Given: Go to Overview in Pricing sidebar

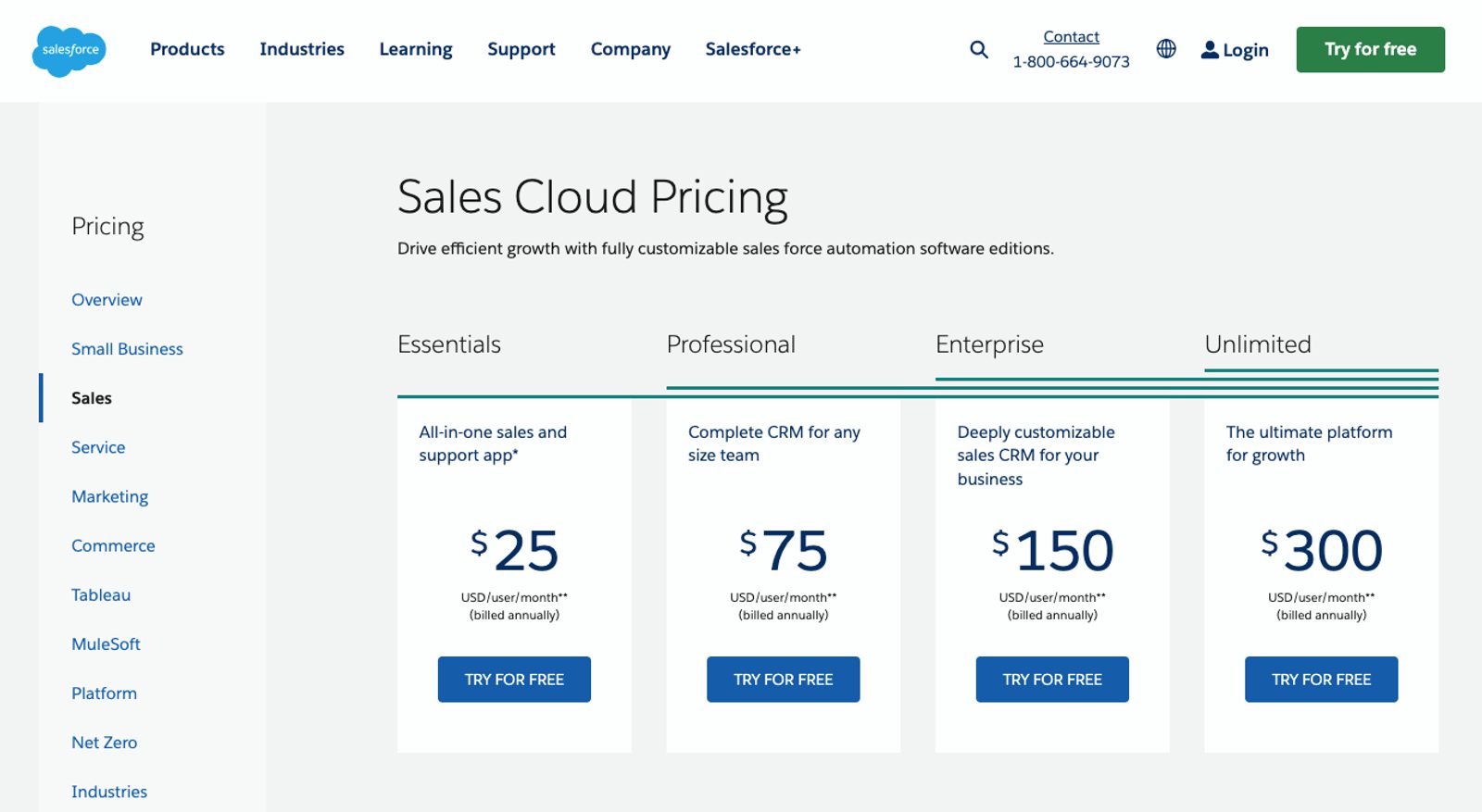Looking at the screenshot, I should pos(107,300).
